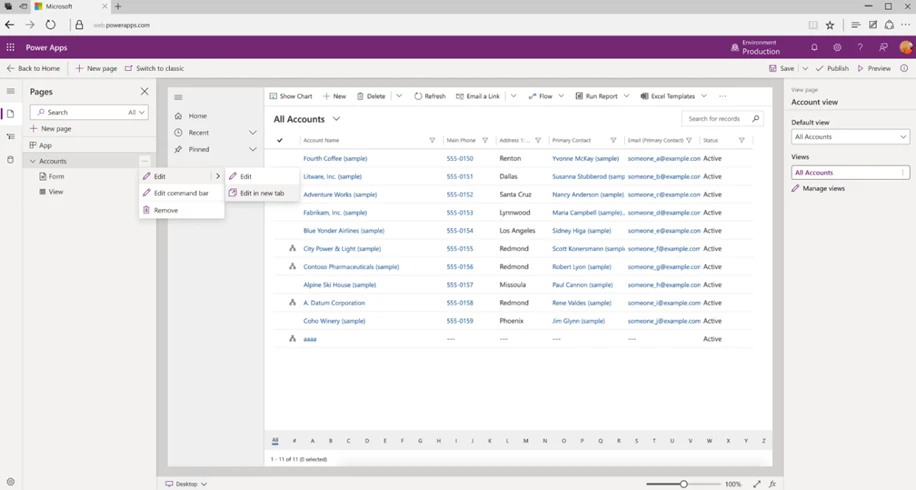916x490 pixels.
Task: Toggle the select-all checkmark column header
Action: tap(280, 141)
